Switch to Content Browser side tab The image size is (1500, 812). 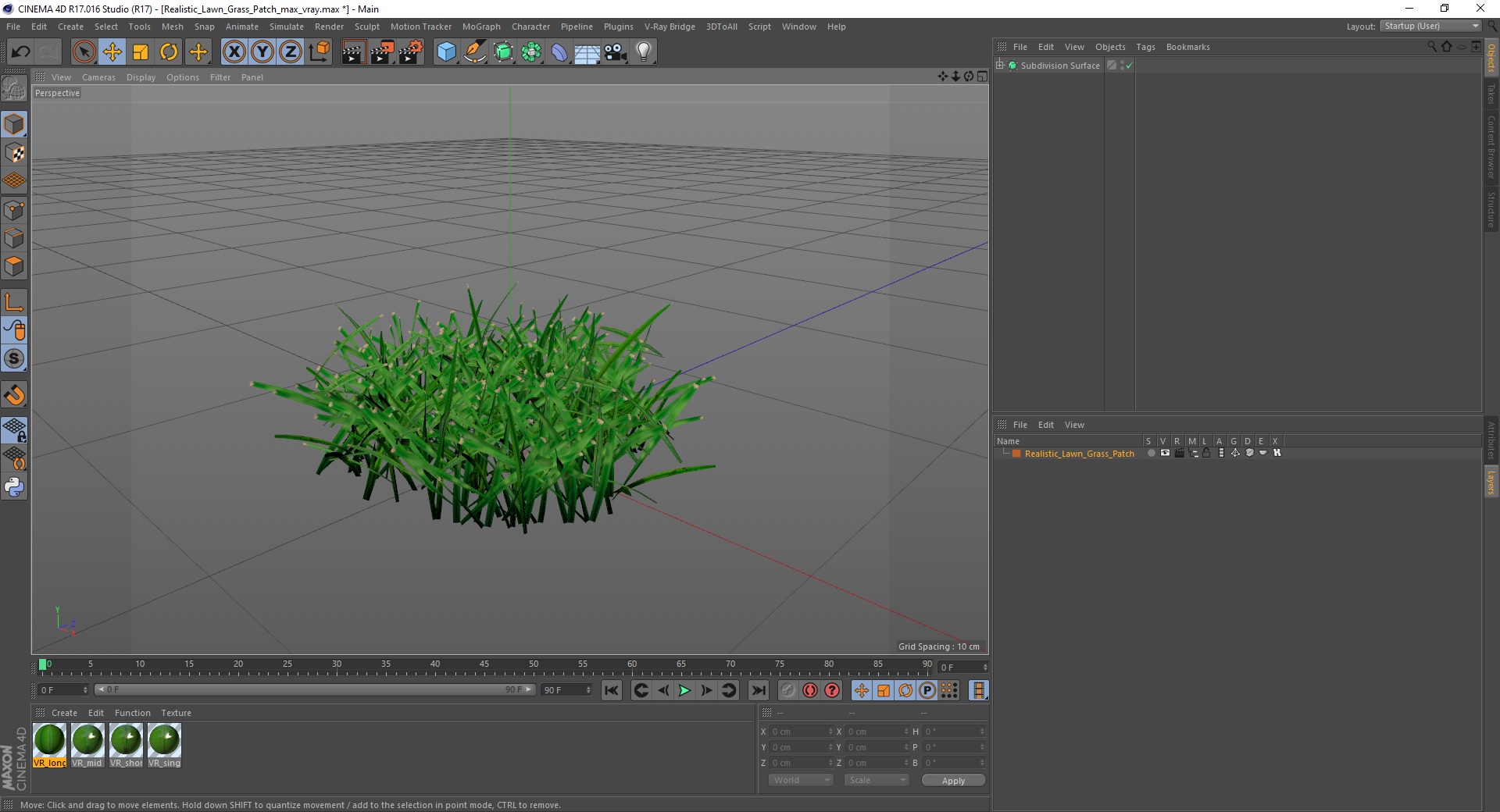(1491, 147)
